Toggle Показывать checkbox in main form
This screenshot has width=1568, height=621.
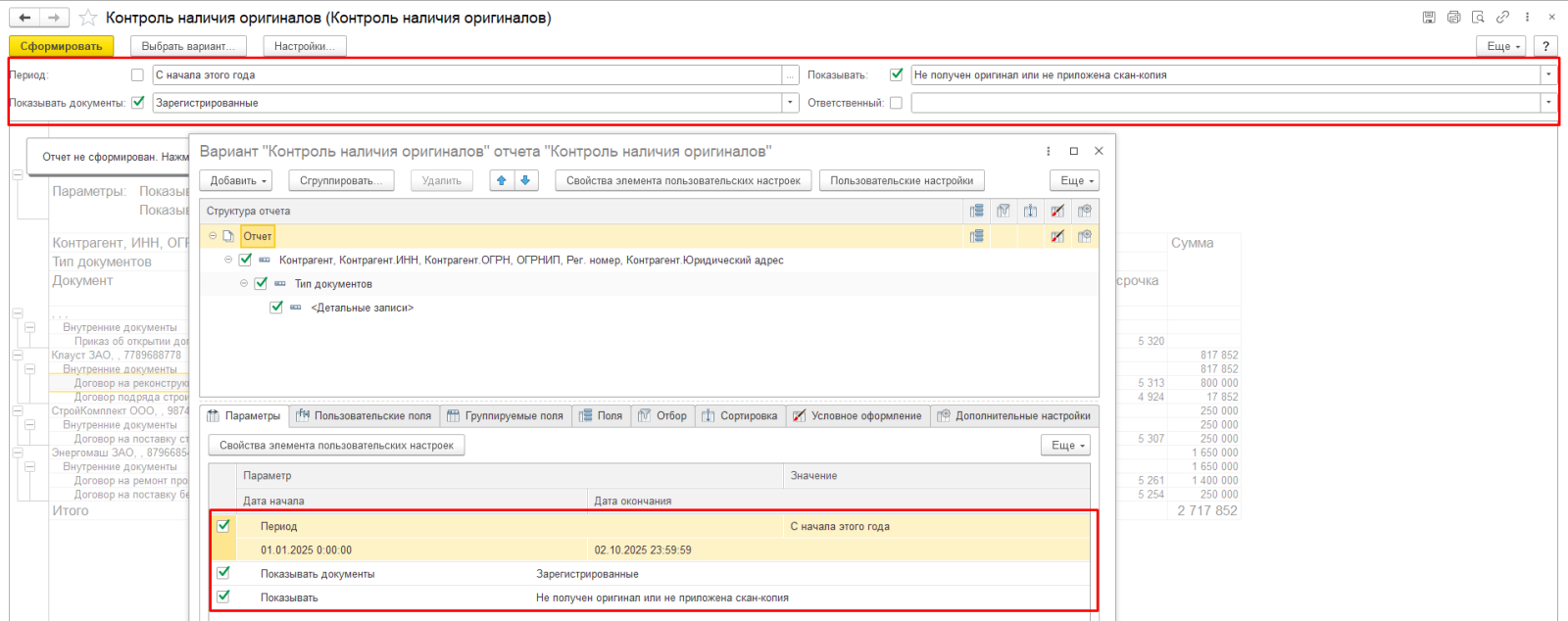tap(896, 74)
